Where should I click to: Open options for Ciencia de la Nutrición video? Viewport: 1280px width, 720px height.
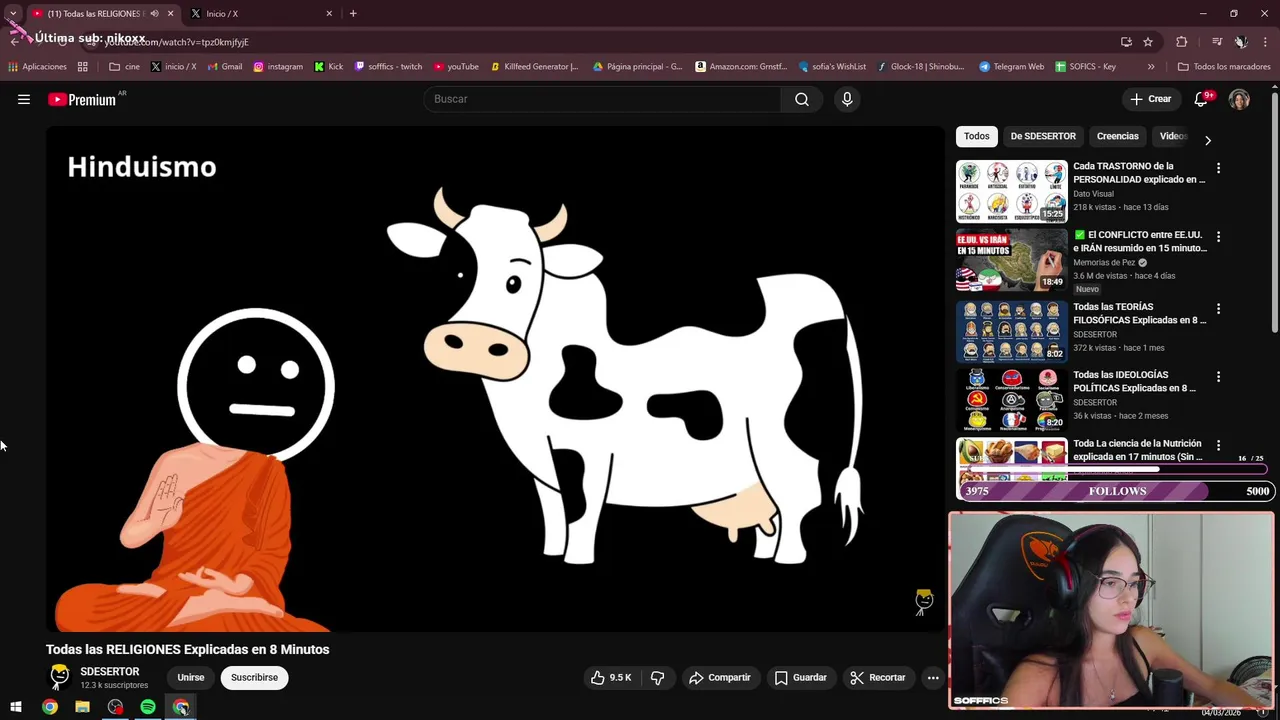point(1218,445)
